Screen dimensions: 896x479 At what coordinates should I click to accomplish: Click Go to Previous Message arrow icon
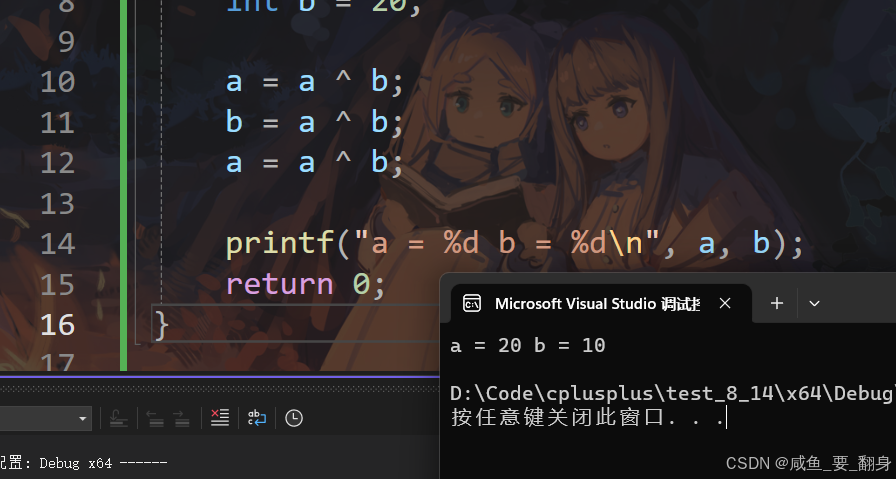[155, 418]
